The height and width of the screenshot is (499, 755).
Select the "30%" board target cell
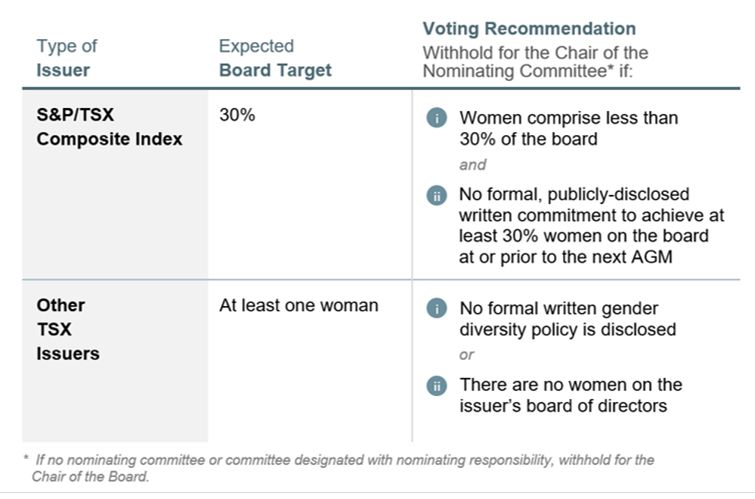(237, 115)
